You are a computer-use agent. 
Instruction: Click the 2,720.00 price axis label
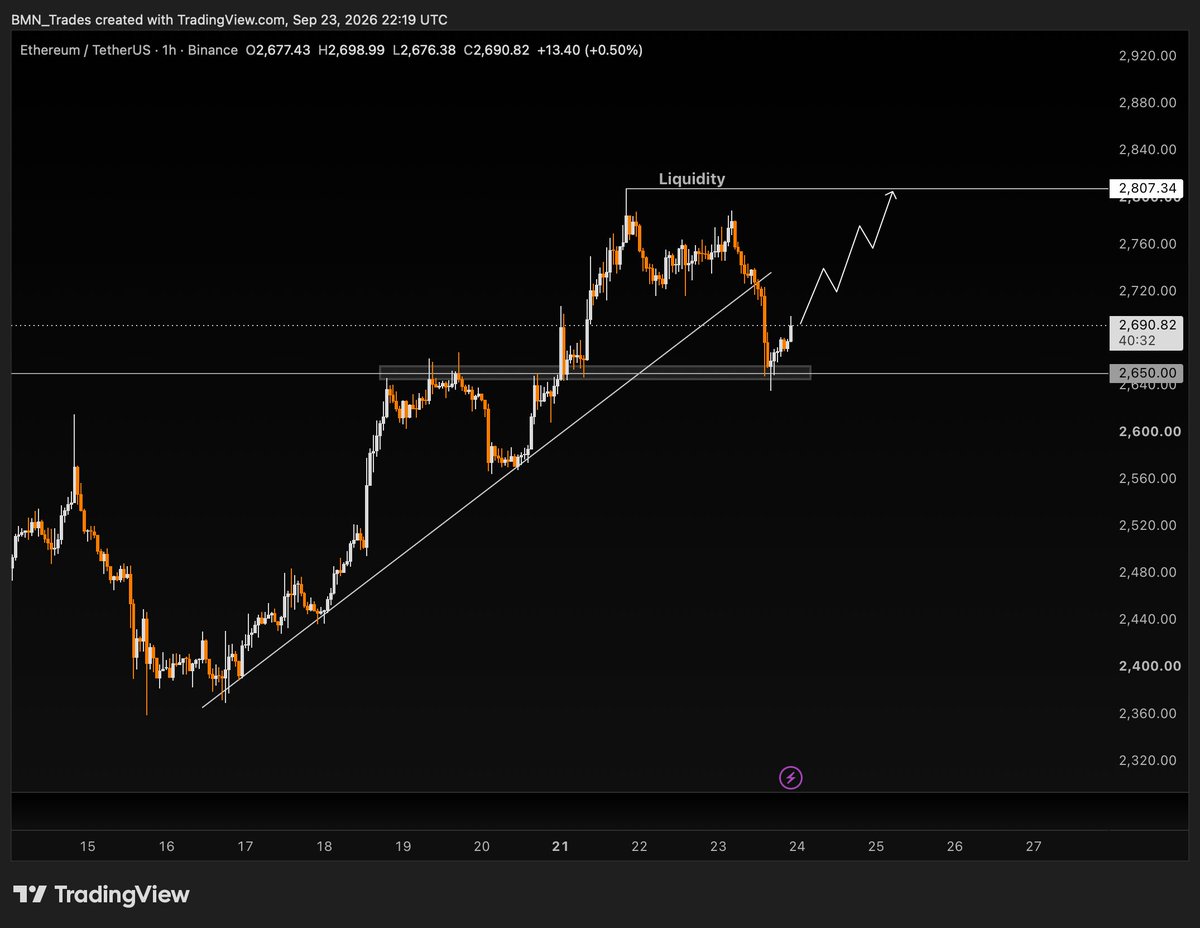tap(1147, 291)
